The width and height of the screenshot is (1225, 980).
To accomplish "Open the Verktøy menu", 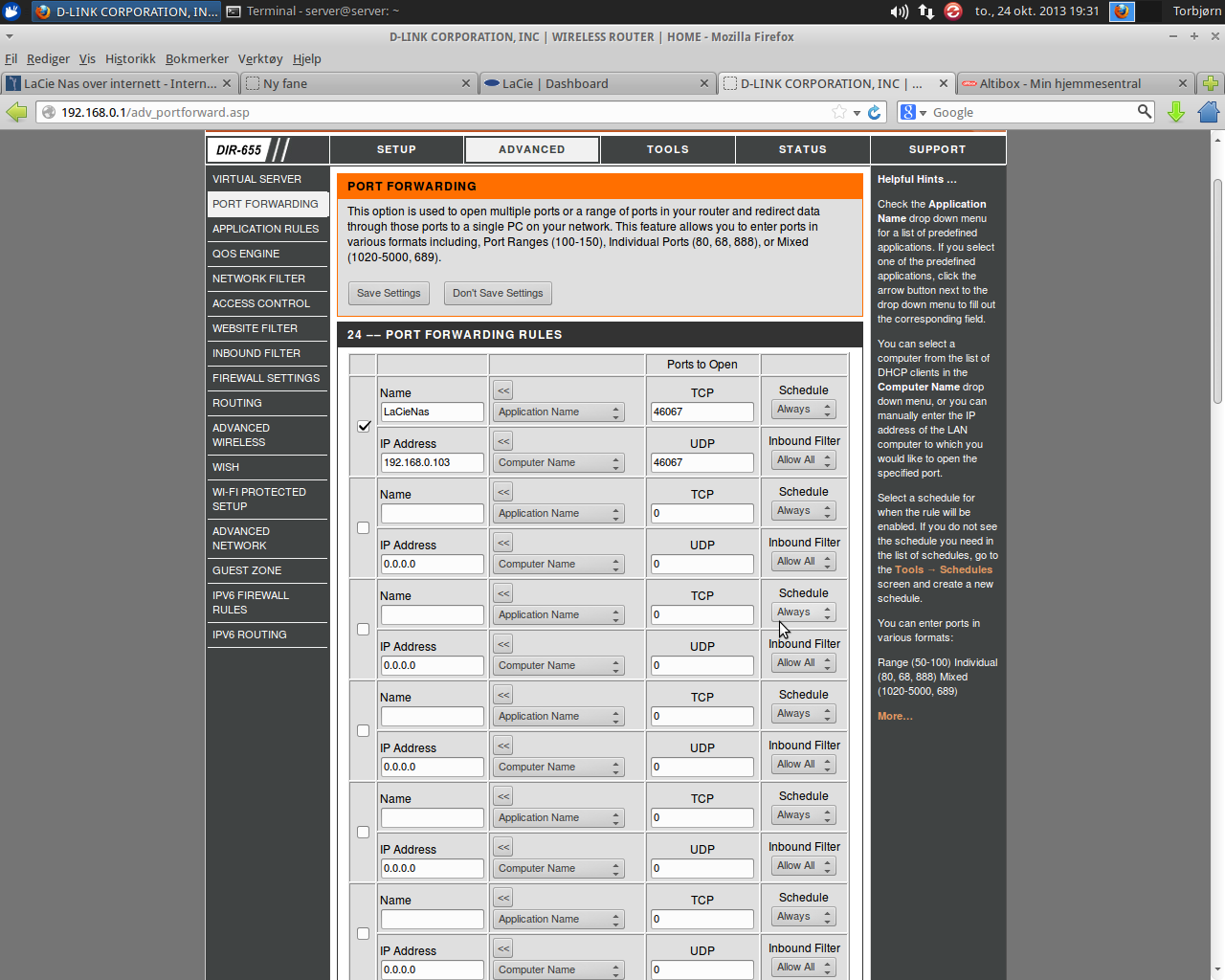I will (x=260, y=58).
